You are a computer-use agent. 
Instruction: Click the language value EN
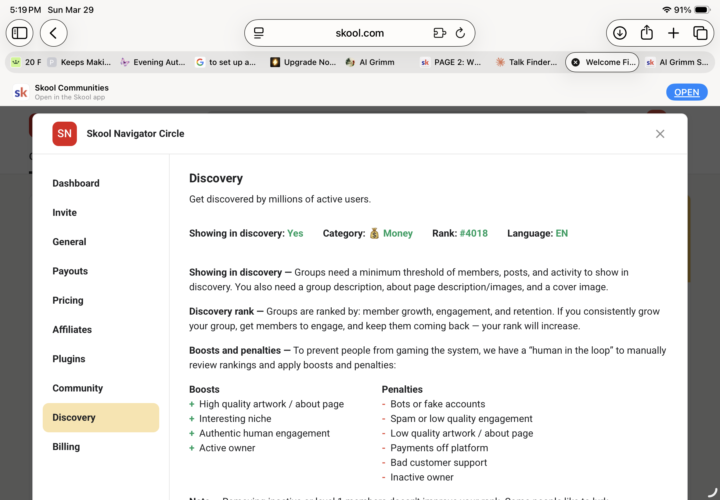pyautogui.click(x=562, y=233)
